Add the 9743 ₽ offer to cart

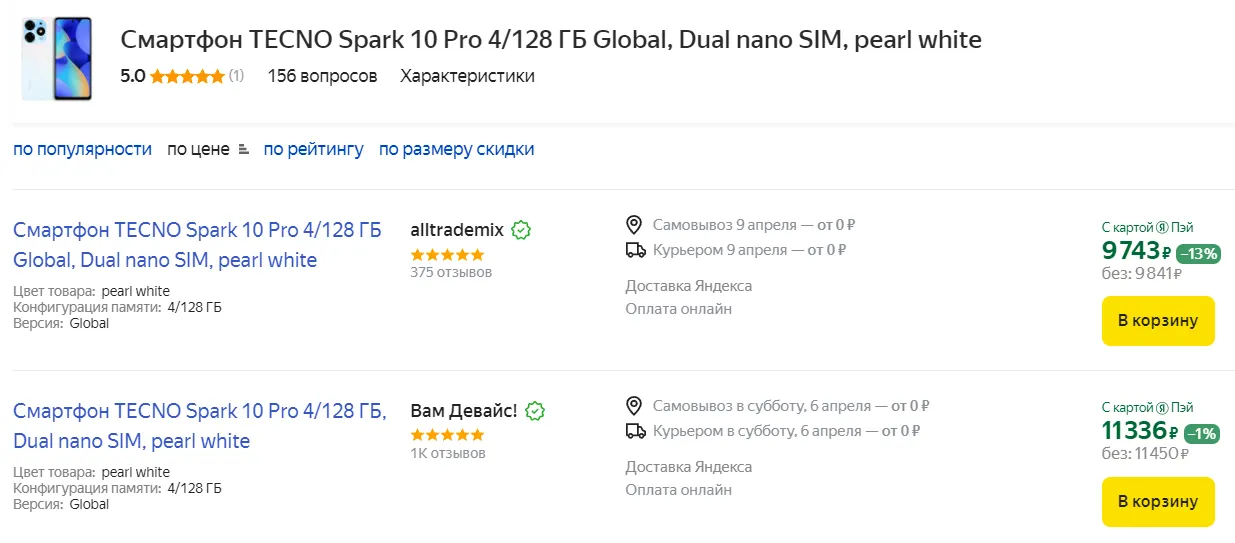pos(1157,321)
